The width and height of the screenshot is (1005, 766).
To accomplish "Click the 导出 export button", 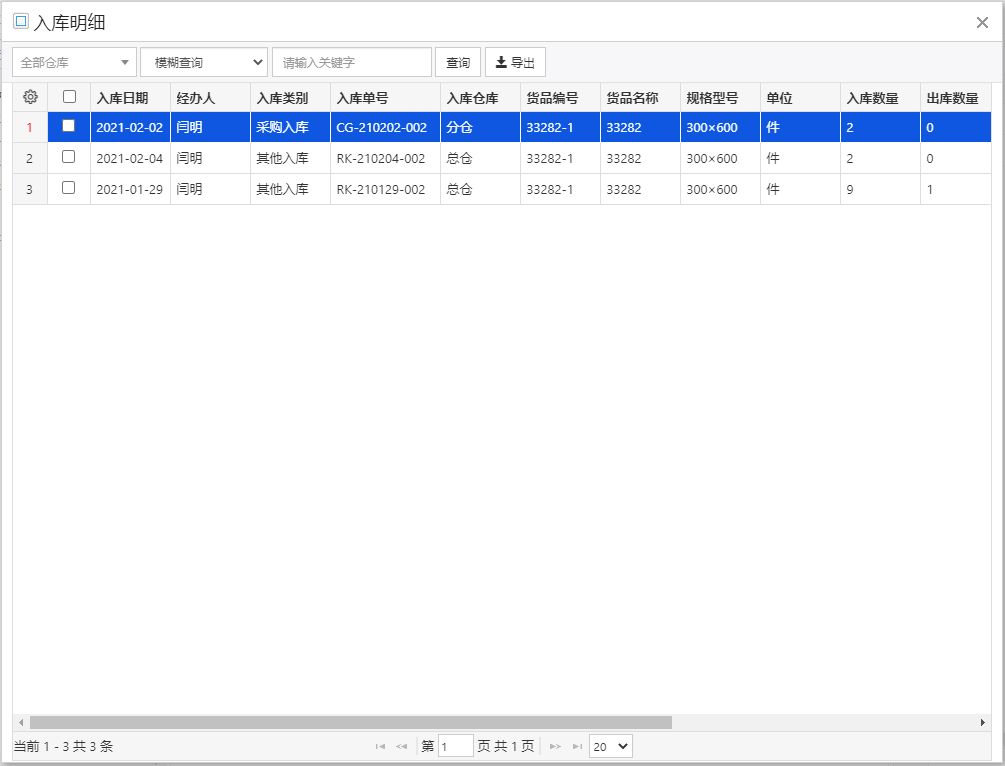I will pyautogui.click(x=515, y=62).
